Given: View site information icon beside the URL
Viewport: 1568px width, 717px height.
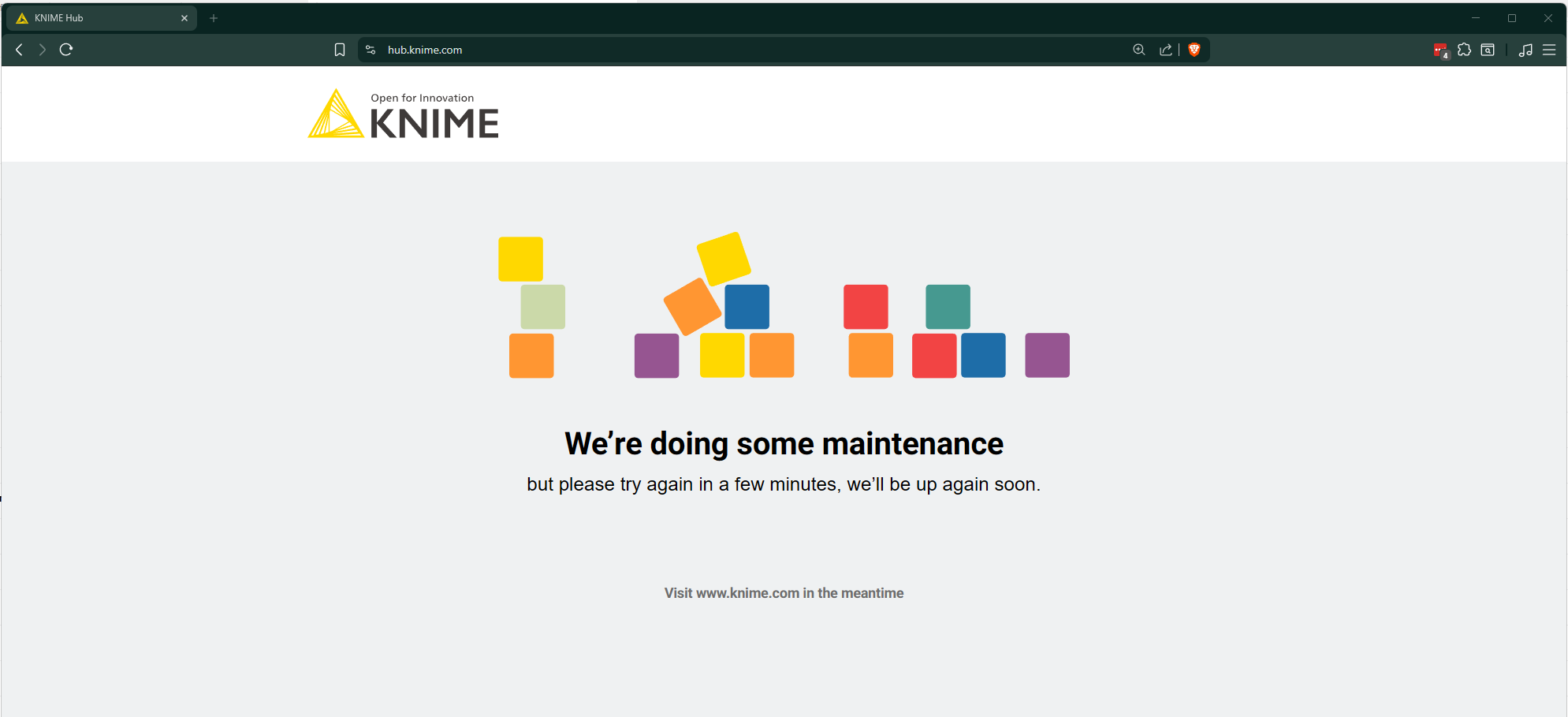Looking at the screenshot, I should [371, 50].
